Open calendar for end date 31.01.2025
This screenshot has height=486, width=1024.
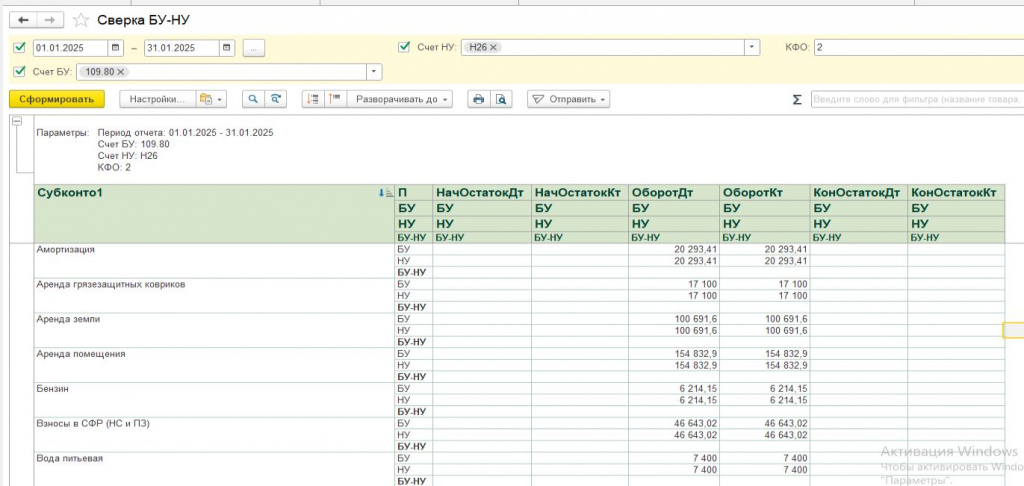(227, 47)
